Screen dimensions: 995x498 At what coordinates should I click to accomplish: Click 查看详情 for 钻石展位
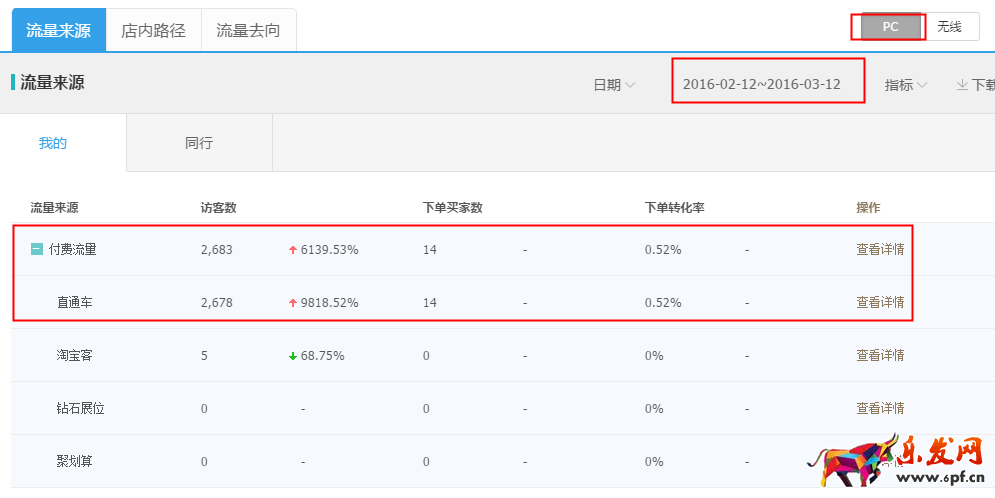880,408
